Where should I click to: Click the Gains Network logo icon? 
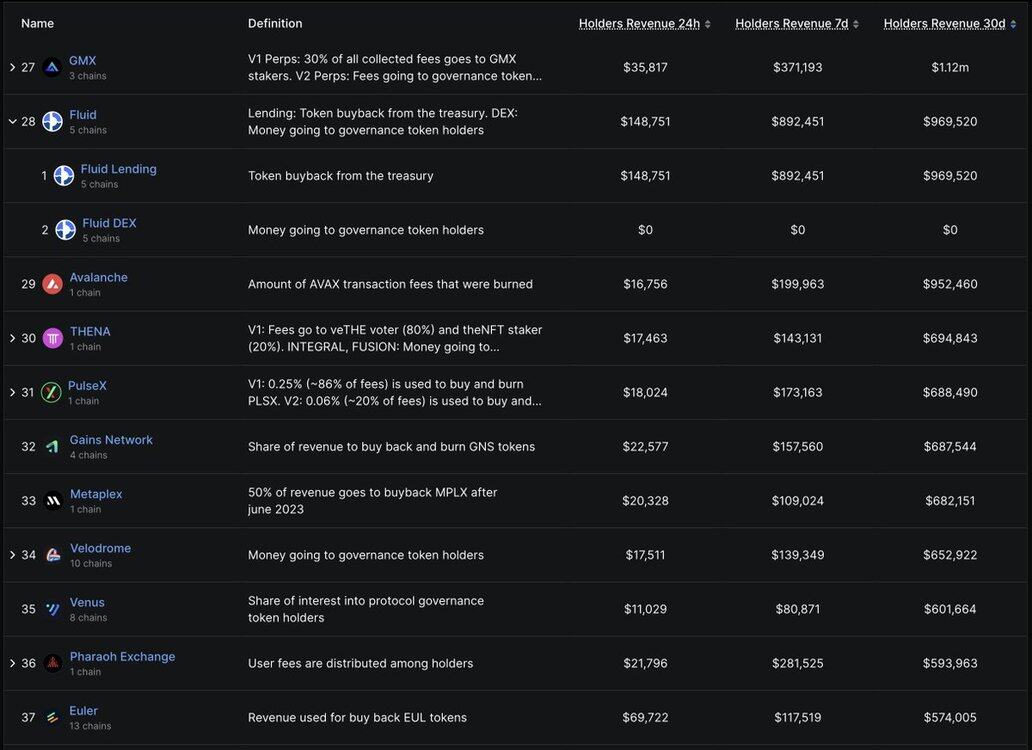(53, 447)
